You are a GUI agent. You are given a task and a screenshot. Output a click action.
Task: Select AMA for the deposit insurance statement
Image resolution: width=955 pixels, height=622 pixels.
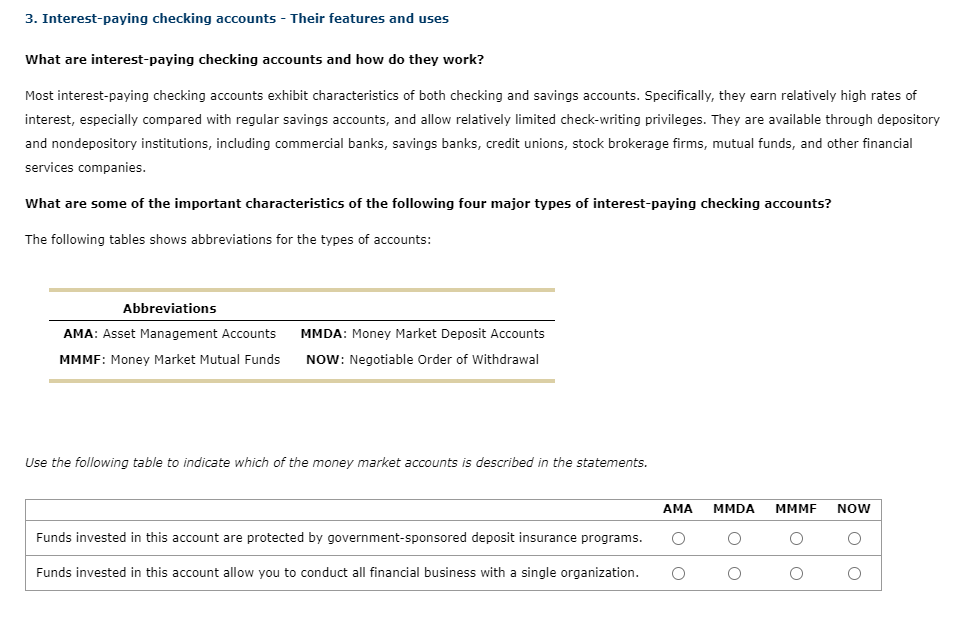pos(679,540)
